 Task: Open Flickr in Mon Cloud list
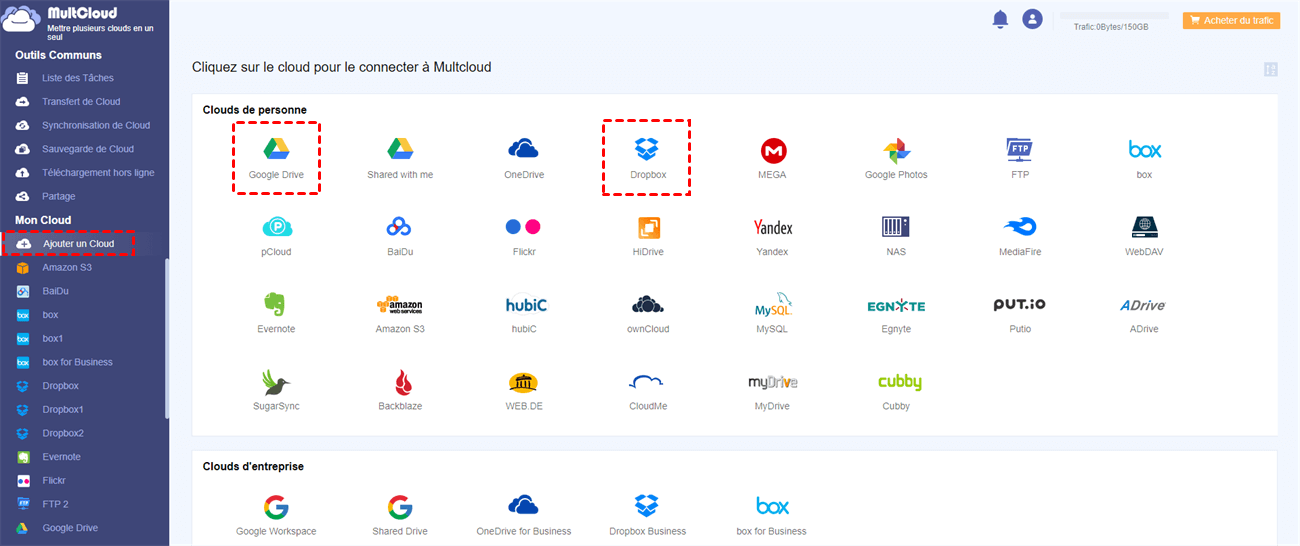pyautogui.click(x=54, y=481)
